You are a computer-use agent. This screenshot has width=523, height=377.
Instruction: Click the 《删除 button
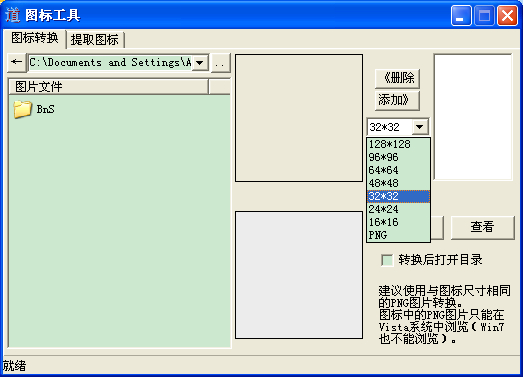point(397,78)
